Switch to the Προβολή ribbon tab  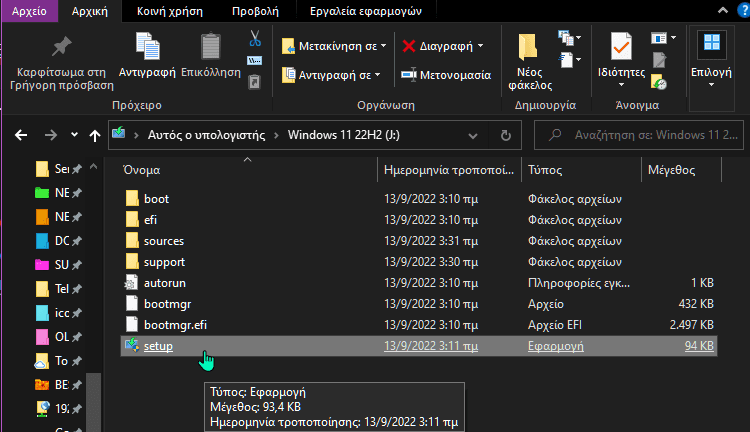(255, 11)
